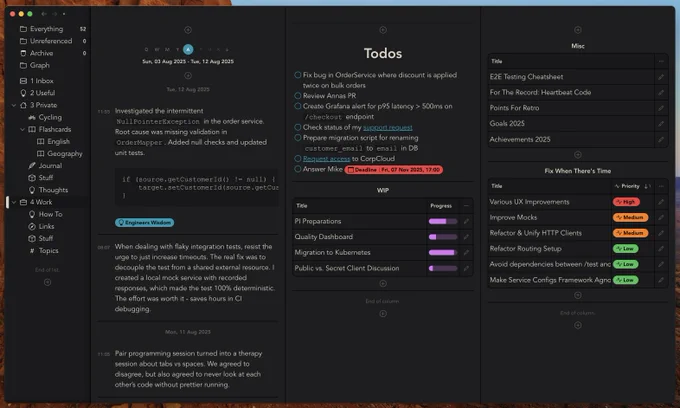Click the Engineers Wisdom tag
The image size is (680, 408).
pos(145,222)
